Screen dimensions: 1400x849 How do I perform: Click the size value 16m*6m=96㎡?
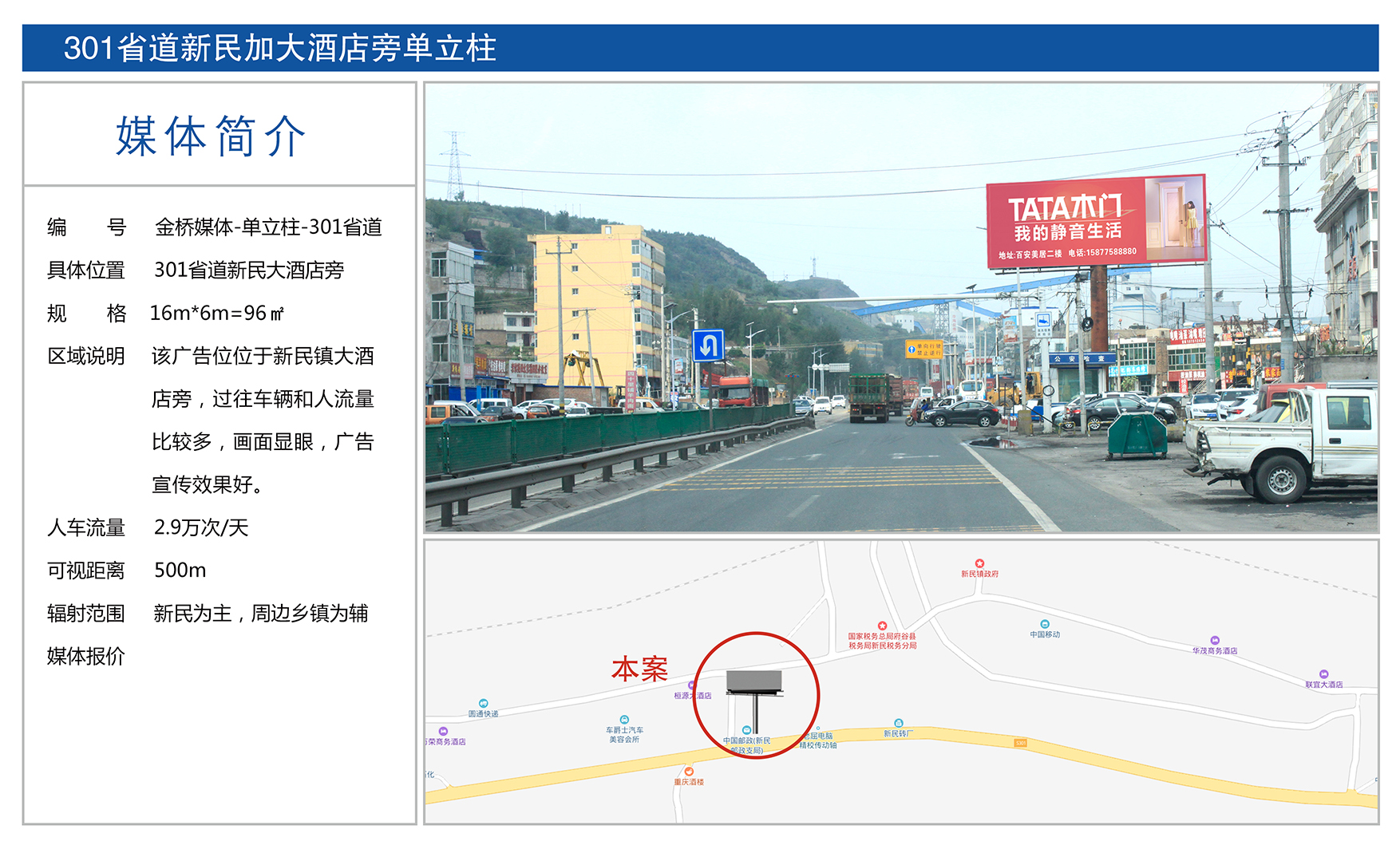click(217, 314)
